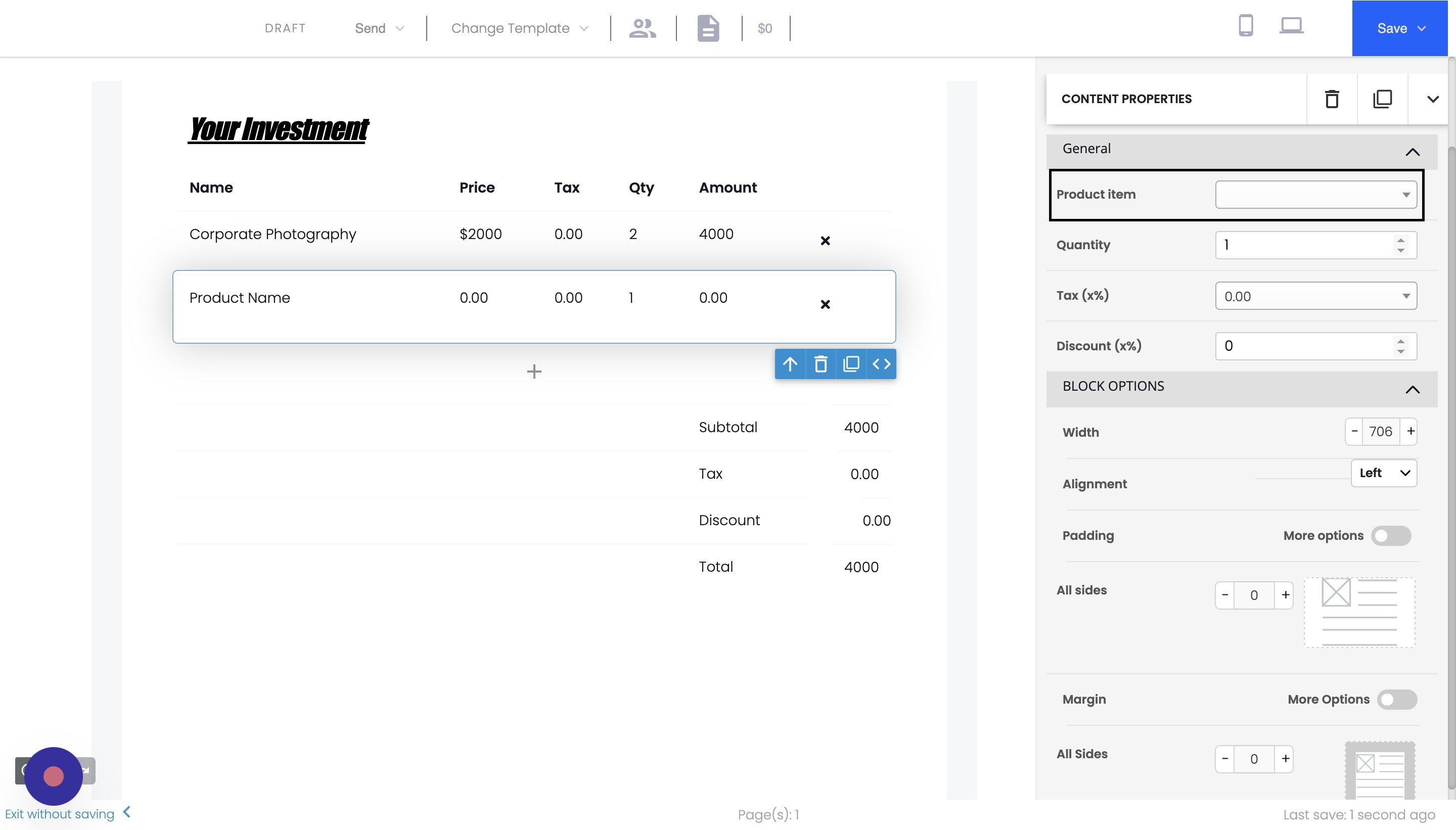Collapse the General section
The image size is (1456, 830).
(x=1412, y=152)
